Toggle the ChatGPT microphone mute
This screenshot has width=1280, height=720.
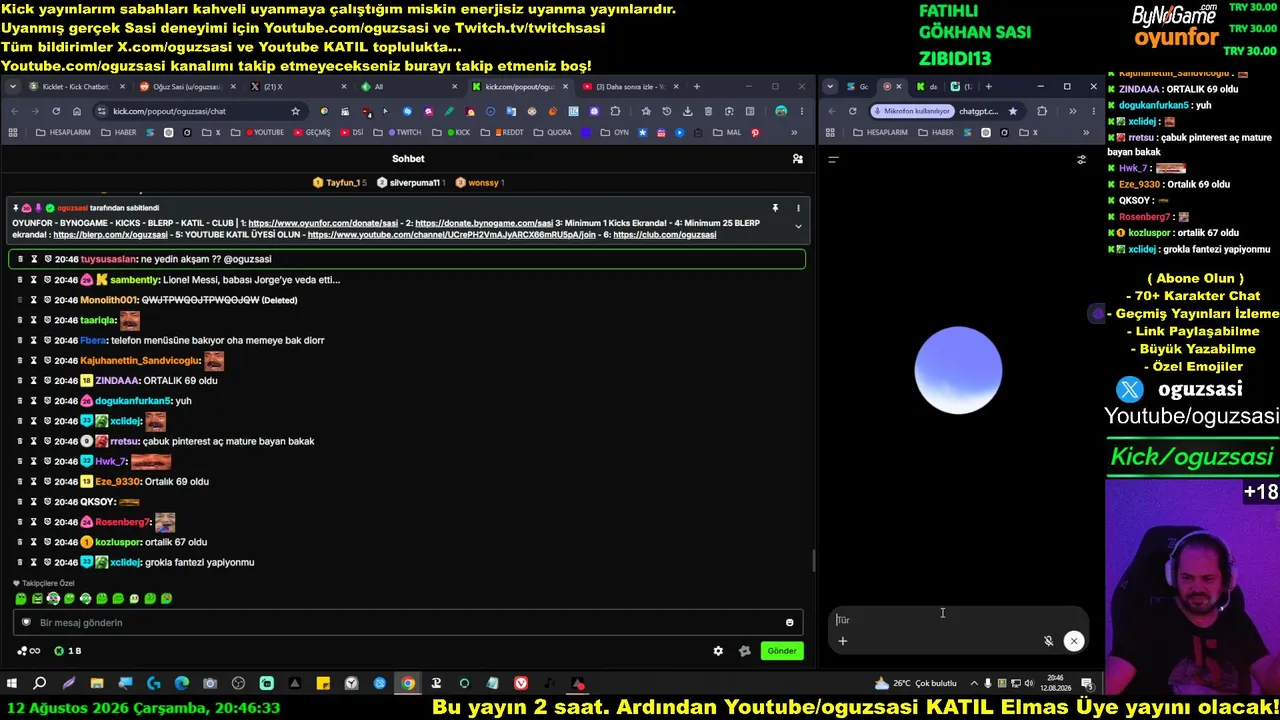1048,641
